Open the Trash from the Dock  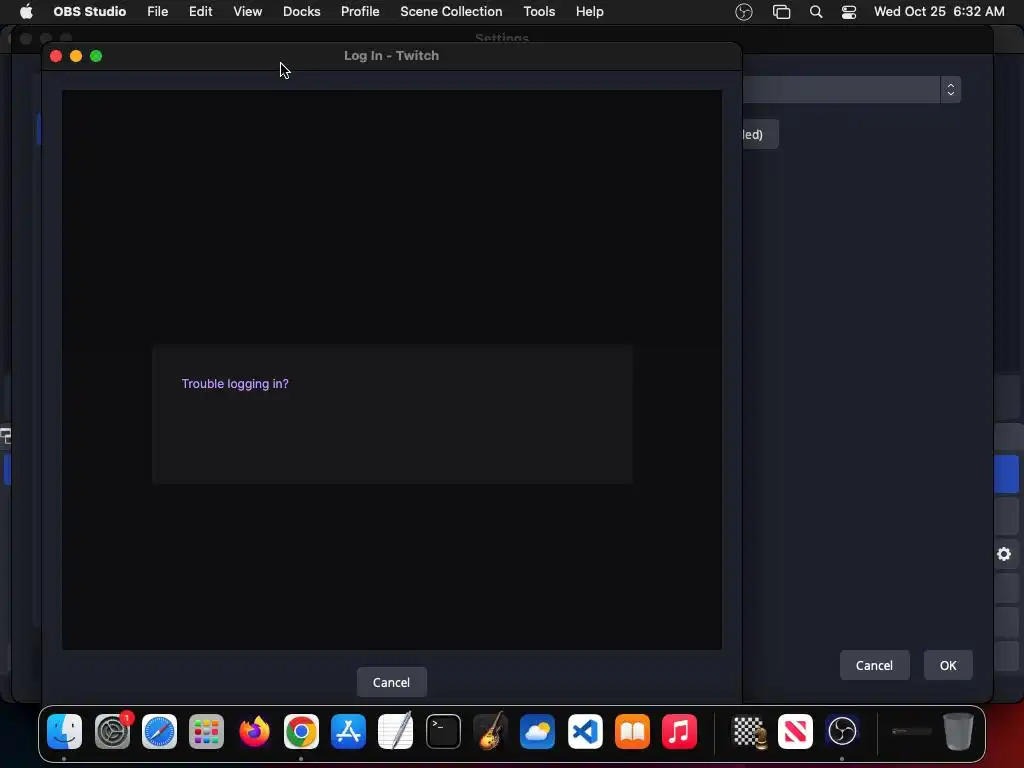(958, 731)
